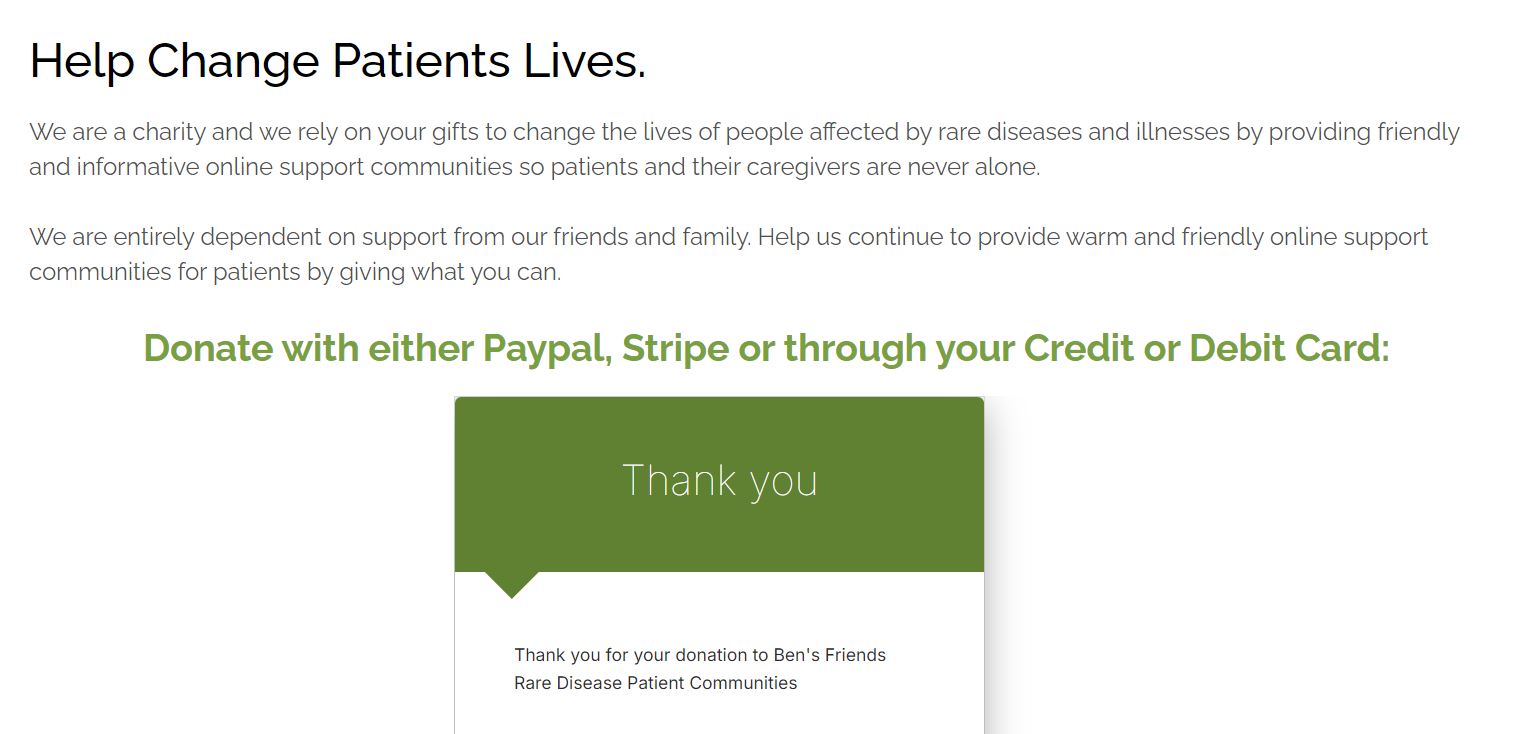
Task: Click the green triangle pointer under the banner
Action: pos(512,584)
